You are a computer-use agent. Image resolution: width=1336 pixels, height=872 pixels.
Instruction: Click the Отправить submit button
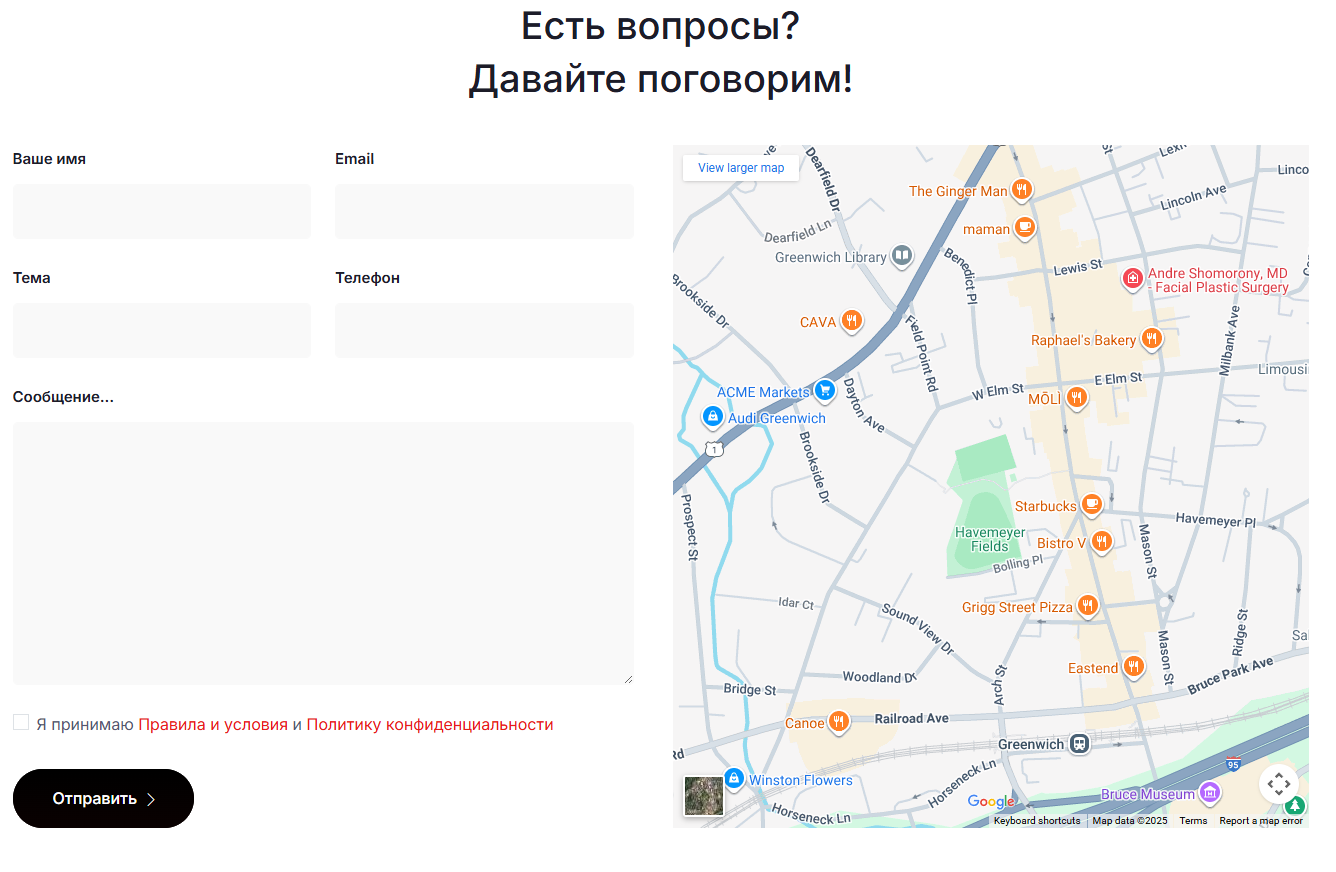103,798
